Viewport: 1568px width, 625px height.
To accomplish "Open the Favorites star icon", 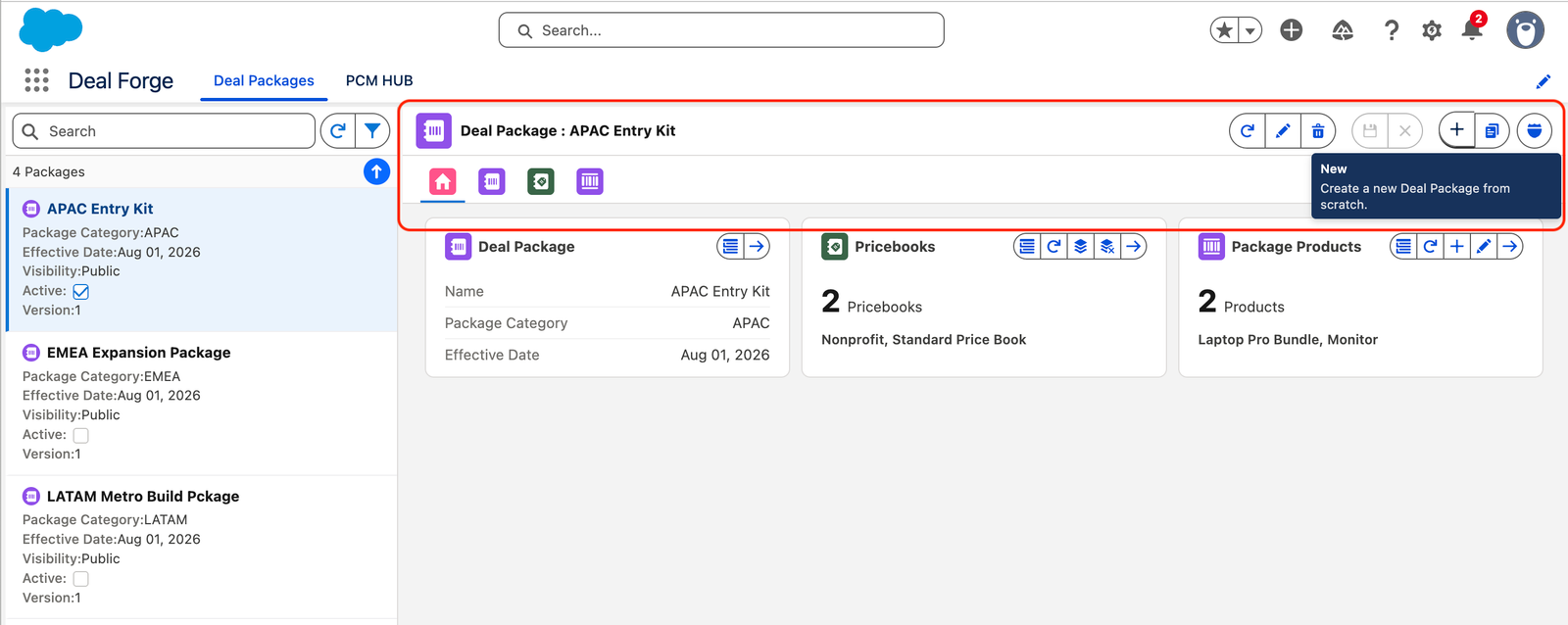I will [x=1224, y=30].
